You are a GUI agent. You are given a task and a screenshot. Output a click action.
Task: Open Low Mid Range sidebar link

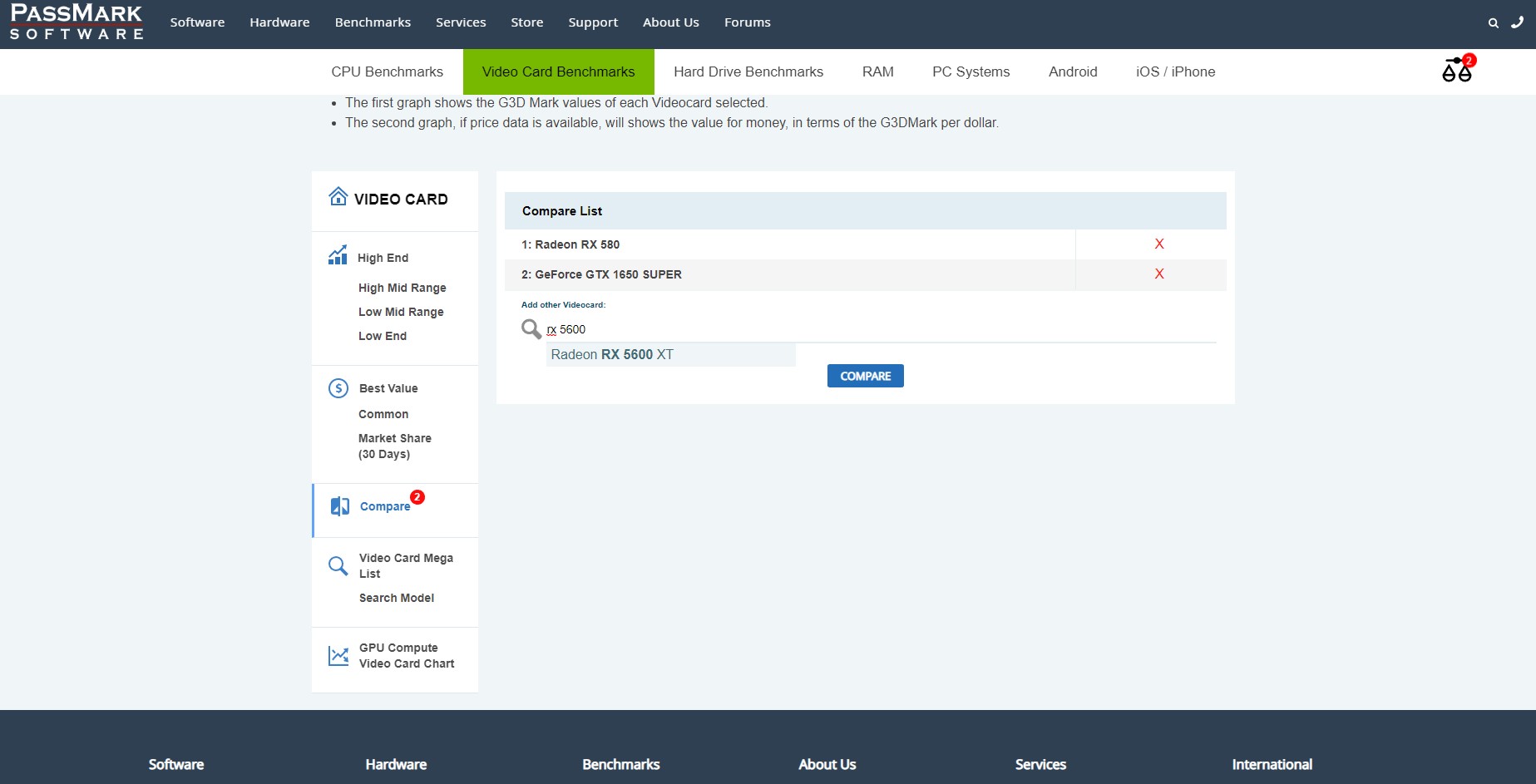point(401,312)
